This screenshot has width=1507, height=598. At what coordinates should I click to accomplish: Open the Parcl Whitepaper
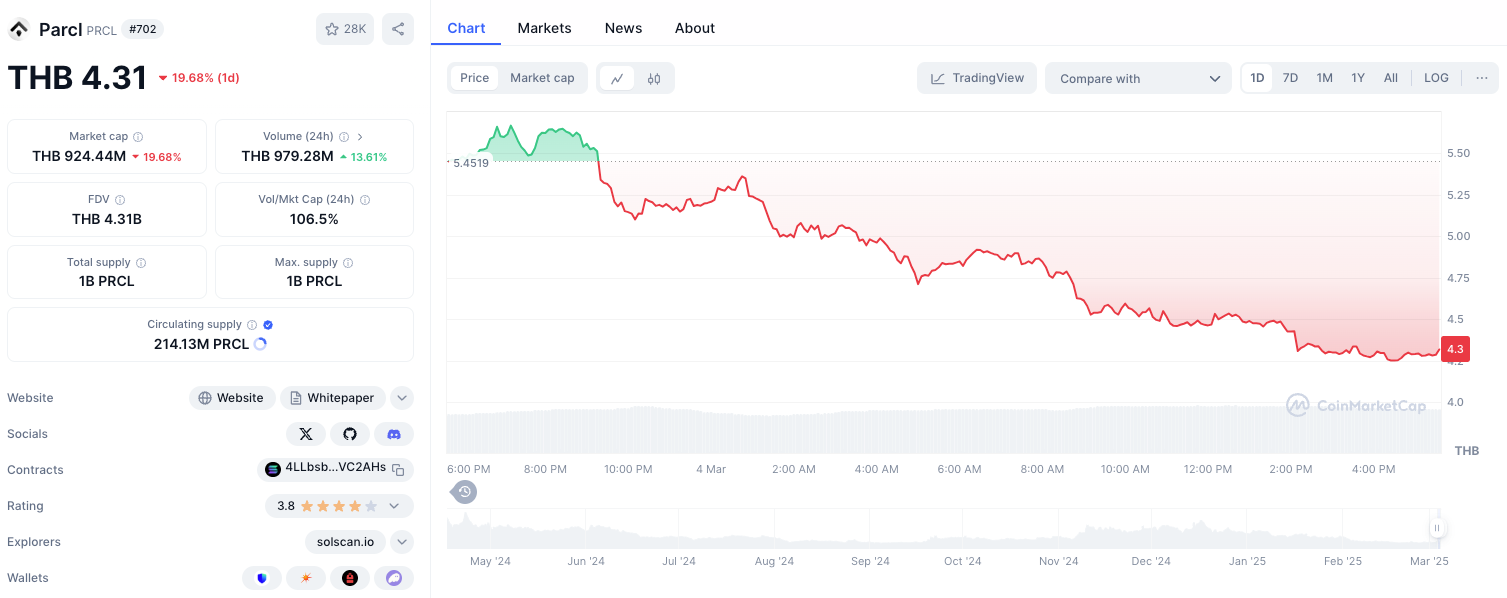tap(332, 398)
